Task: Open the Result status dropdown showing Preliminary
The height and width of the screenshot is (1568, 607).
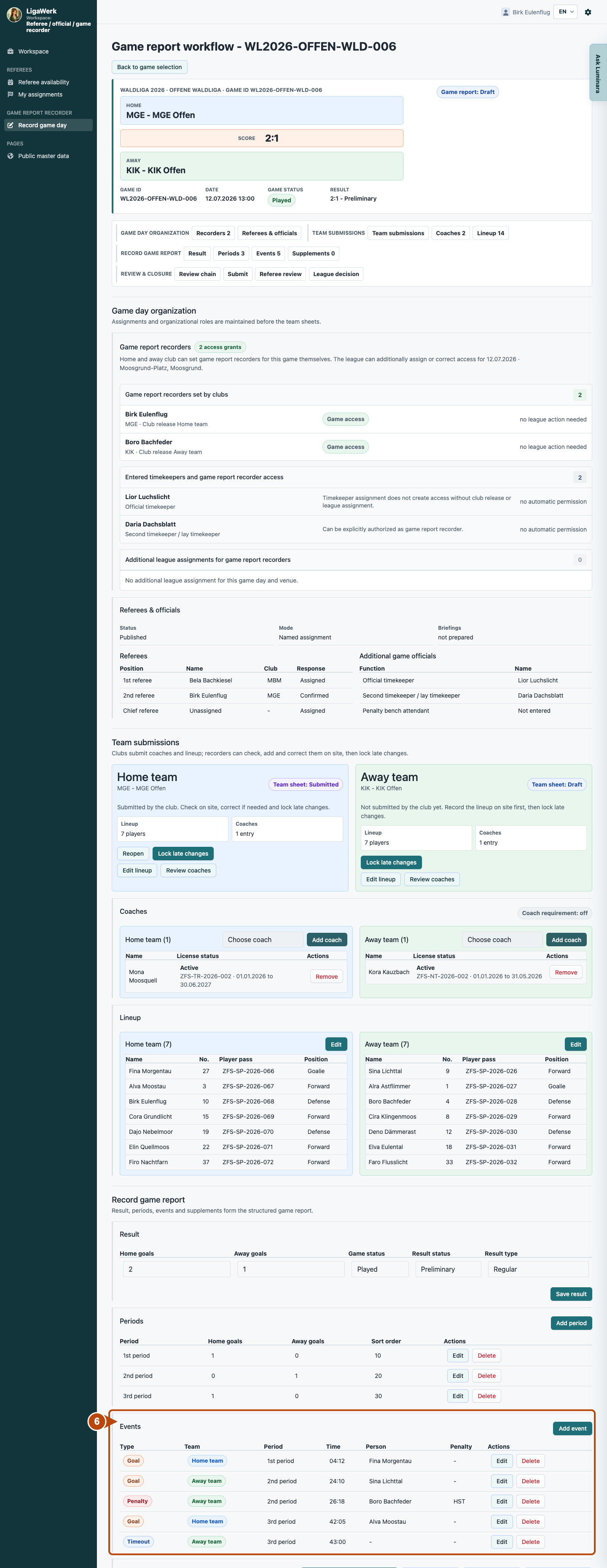Action: pyautogui.click(x=448, y=1269)
